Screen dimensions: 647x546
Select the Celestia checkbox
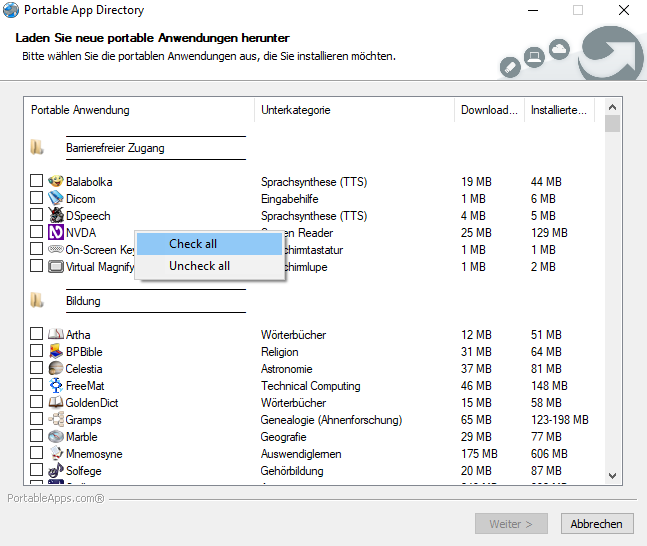pyautogui.click(x=36, y=367)
